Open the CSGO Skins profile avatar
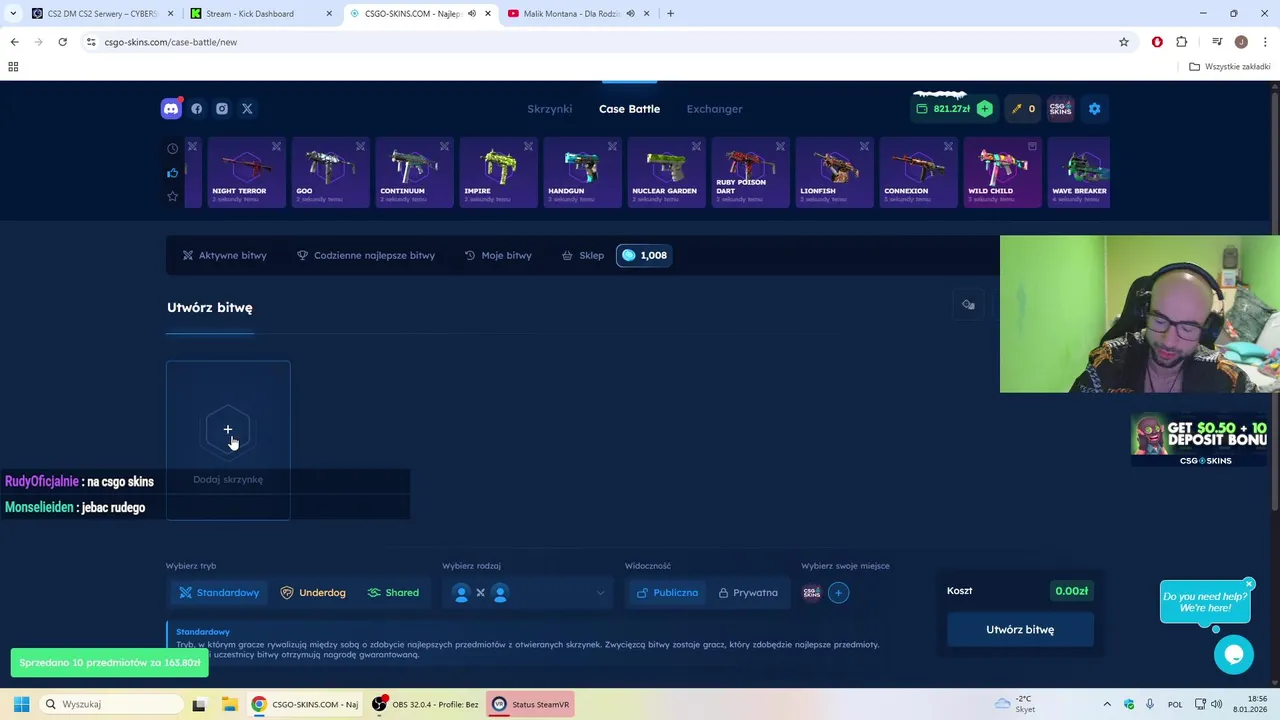 click(x=1060, y=109)
